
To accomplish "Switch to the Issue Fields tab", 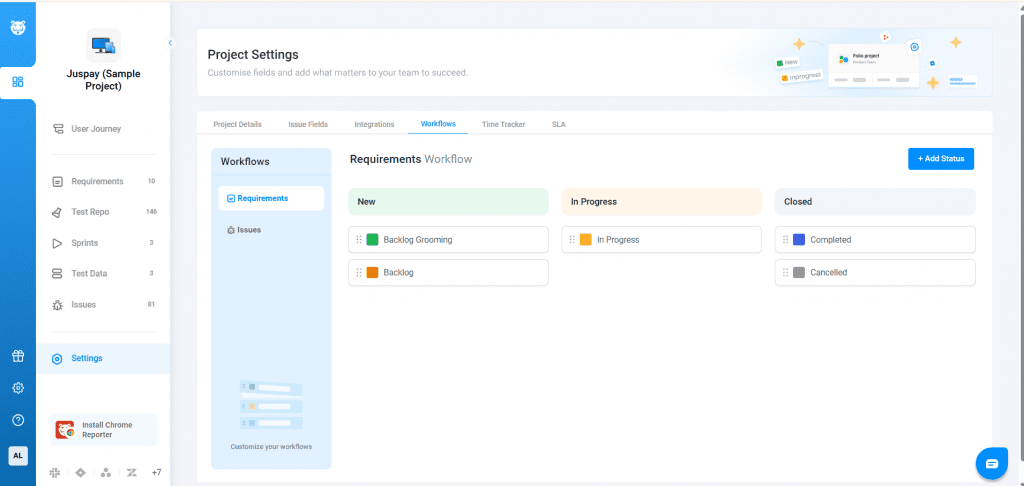I will click(307, 124).
